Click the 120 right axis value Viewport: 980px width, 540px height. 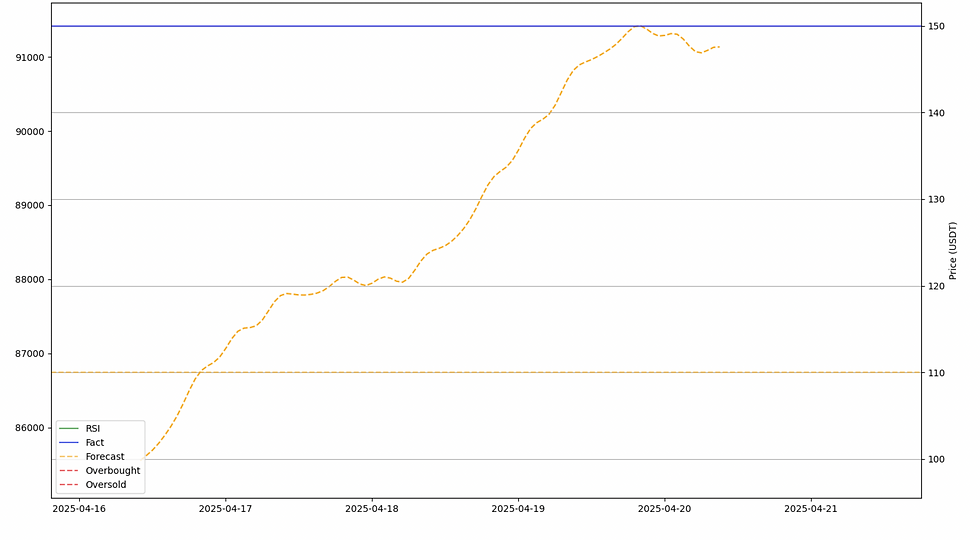(936, 286)
